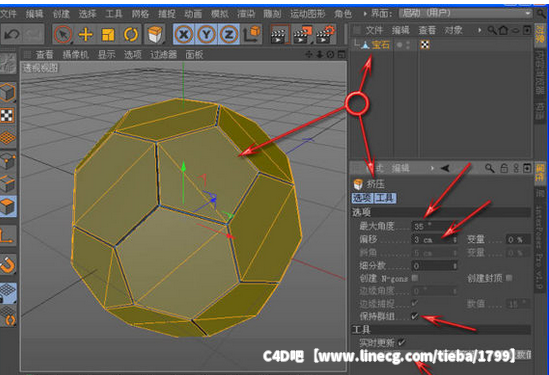Screen dimensions: 549x375
Task: Switch to Polygons mode
Action: (x=8, y=207)
